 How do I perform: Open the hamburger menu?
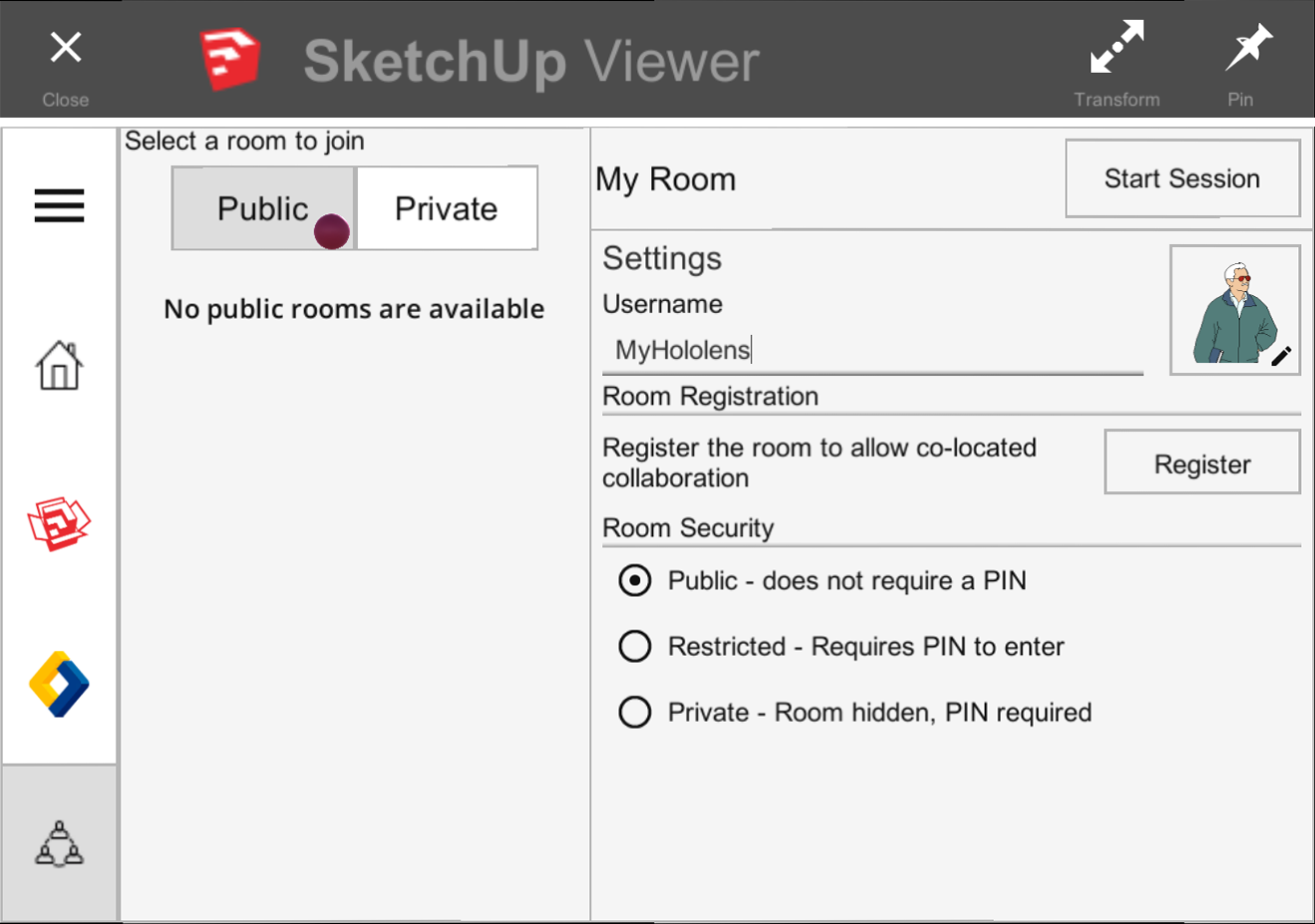pyautogui.click(x=59, y=206)
